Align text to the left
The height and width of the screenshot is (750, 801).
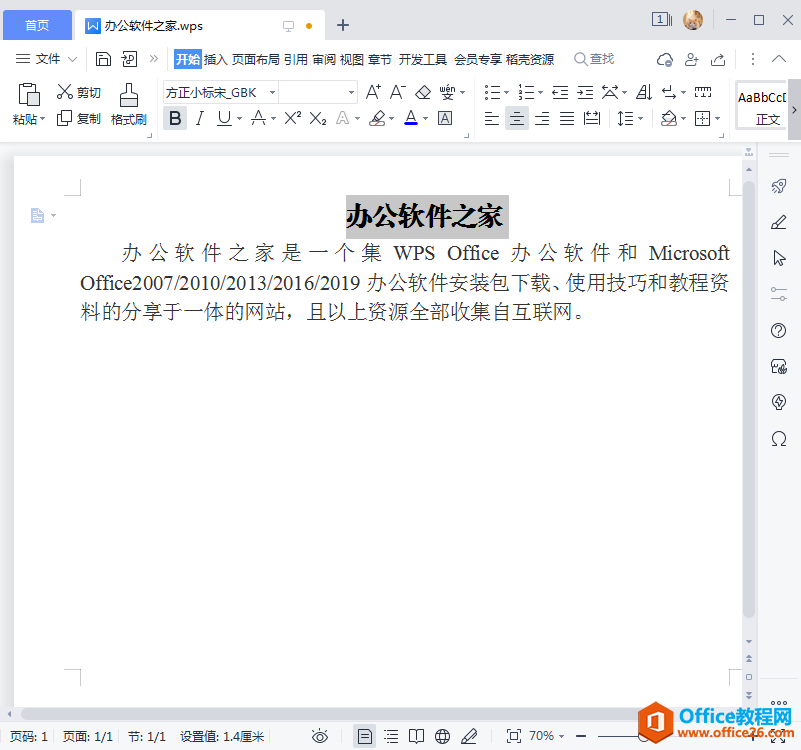pyautogui.click(x=491, y=119)
